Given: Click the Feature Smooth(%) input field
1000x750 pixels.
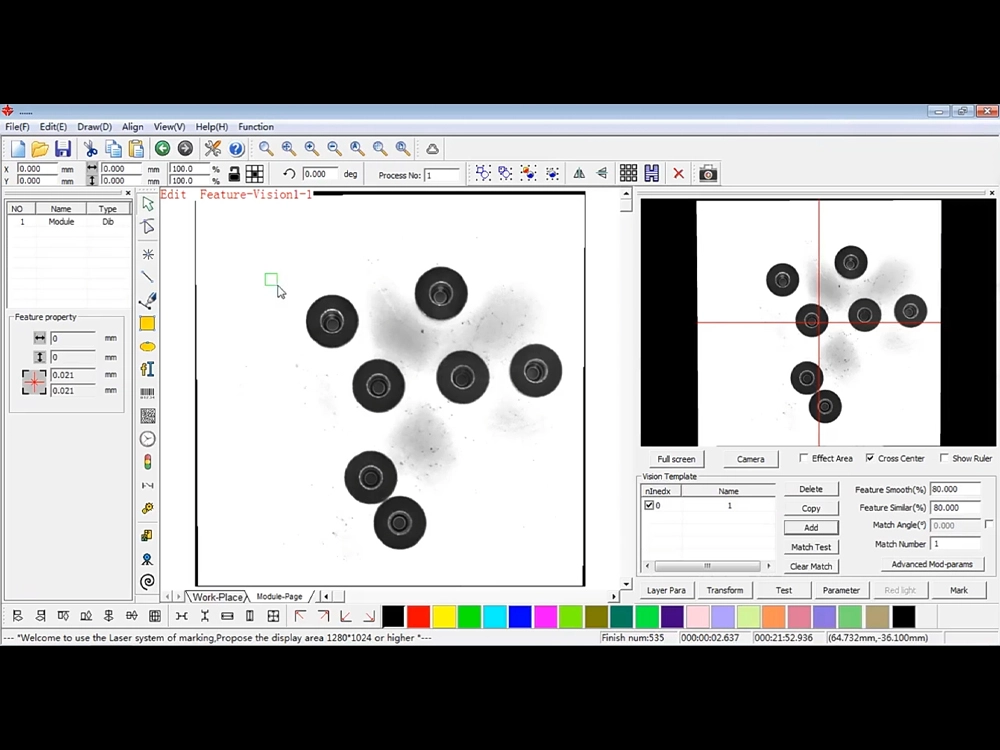Looking at the screenshot, I should [955, 490].
